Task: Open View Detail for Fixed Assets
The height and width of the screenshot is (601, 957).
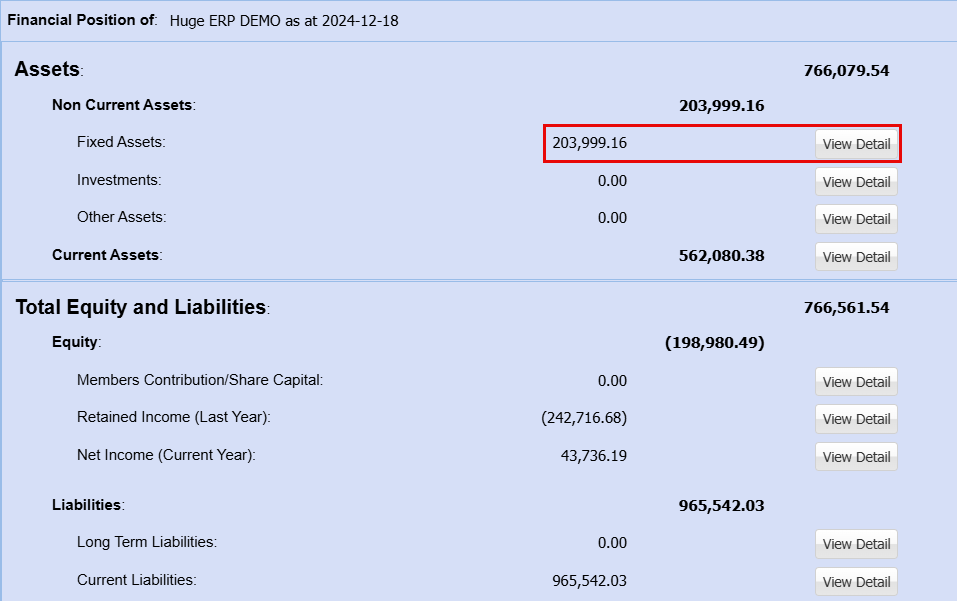Action: point(856,144)
